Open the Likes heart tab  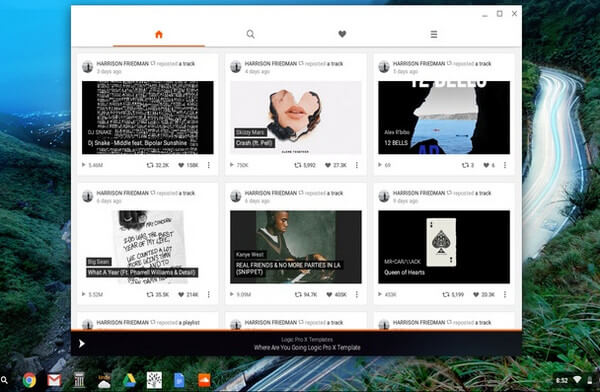coord(342,34)
